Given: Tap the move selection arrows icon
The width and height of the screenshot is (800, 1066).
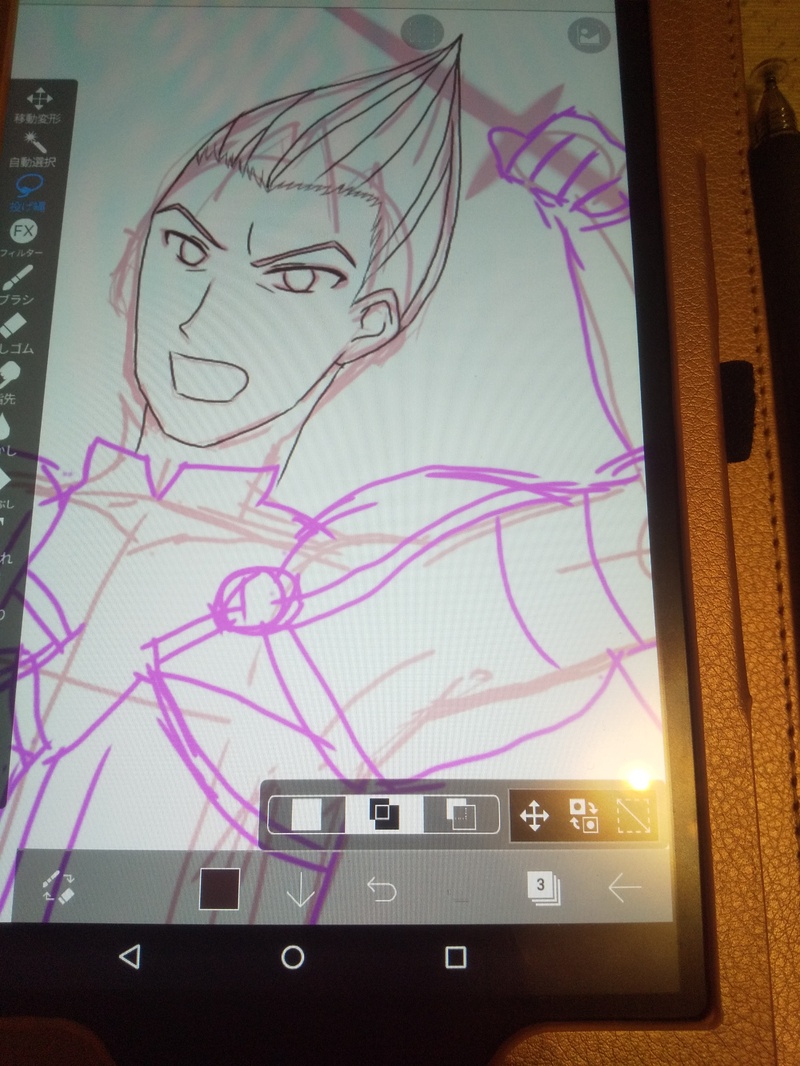Looking at the screenshot, I should (x=535, y=815).
